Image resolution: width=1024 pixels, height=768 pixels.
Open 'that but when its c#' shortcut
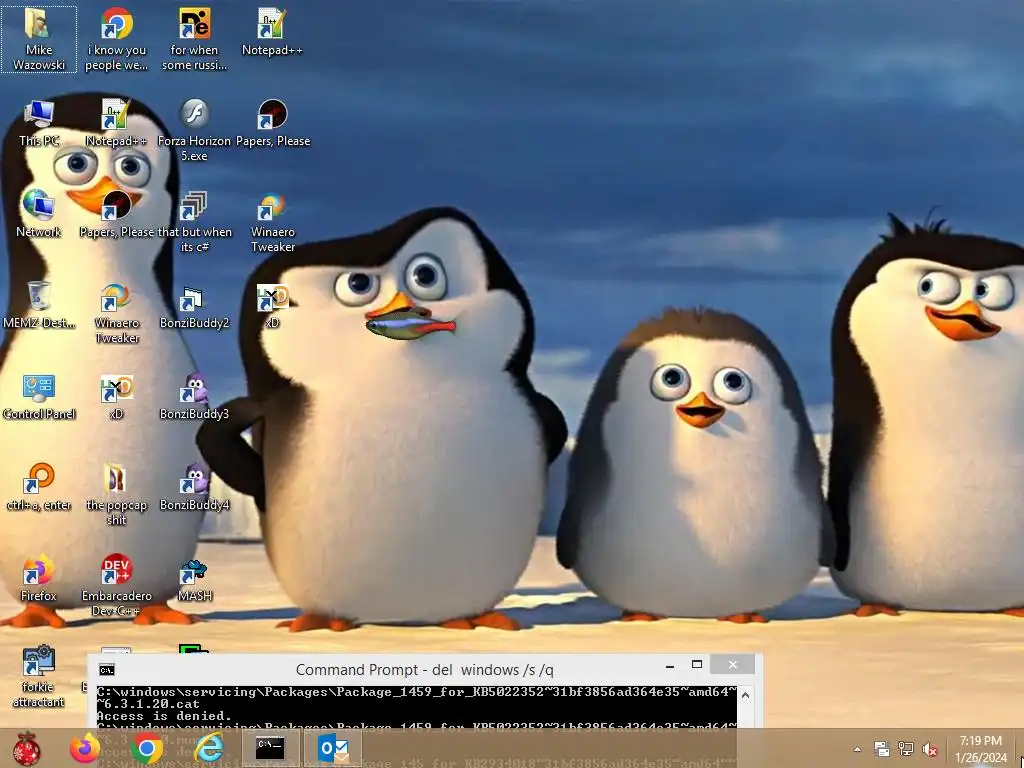click(x=195, y=221)
